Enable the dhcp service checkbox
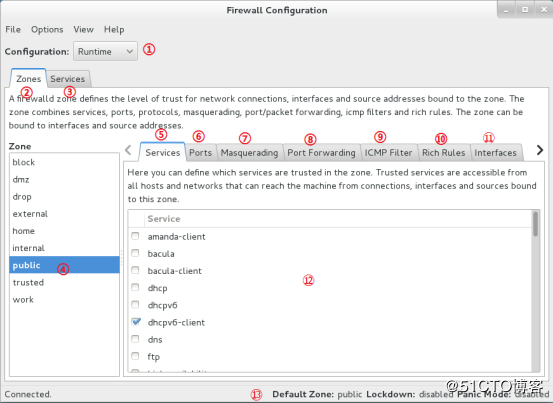553x403 pixels. point(135,287)
